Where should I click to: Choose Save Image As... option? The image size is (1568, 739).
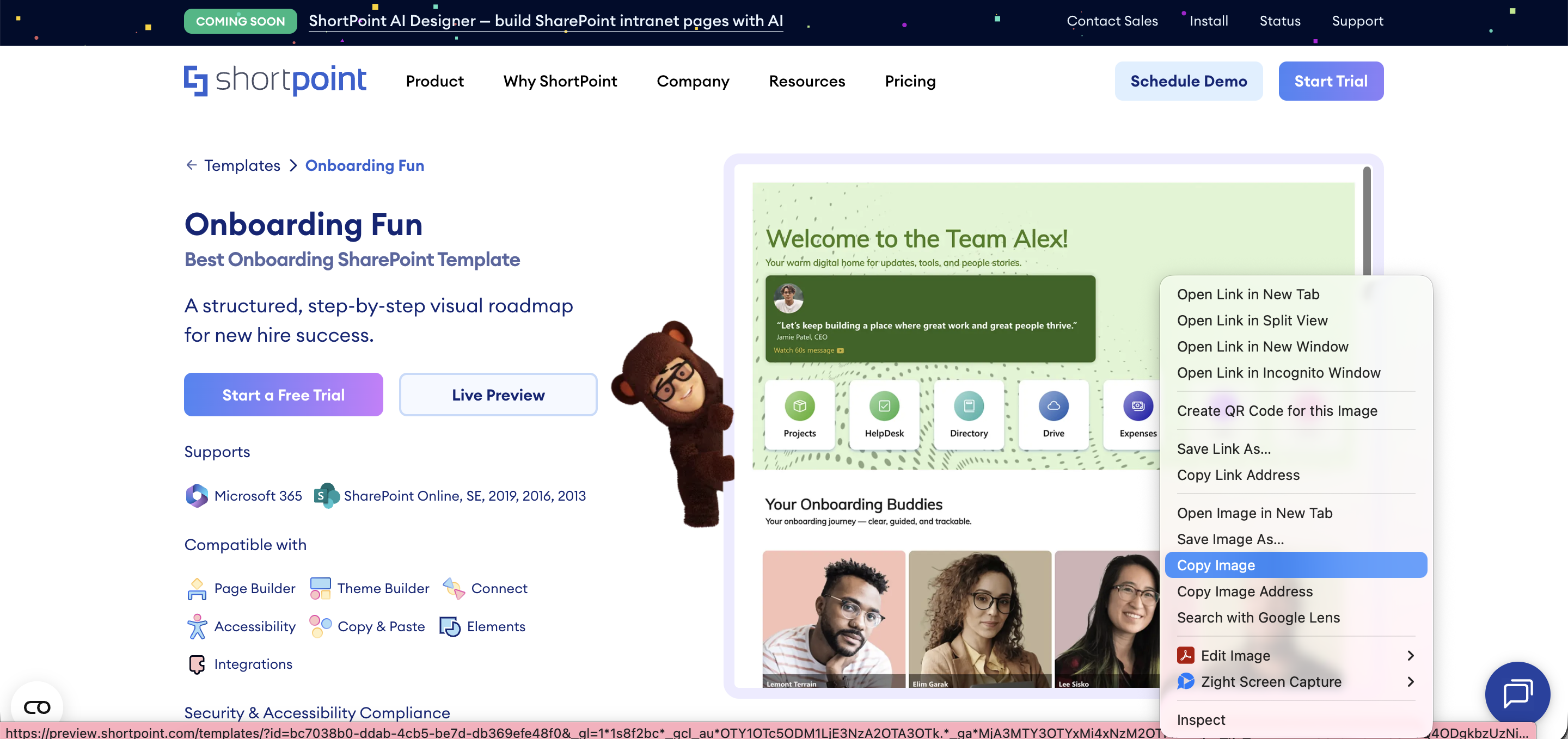click(x=1295, y=539)
